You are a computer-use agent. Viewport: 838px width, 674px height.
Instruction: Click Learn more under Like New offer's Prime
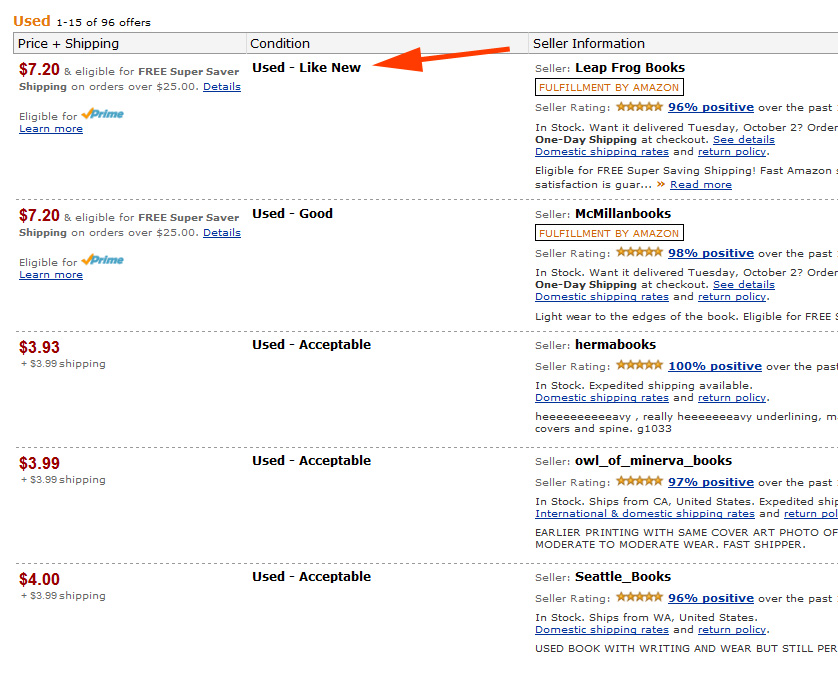pyautogui.click(x=51, y=129)
